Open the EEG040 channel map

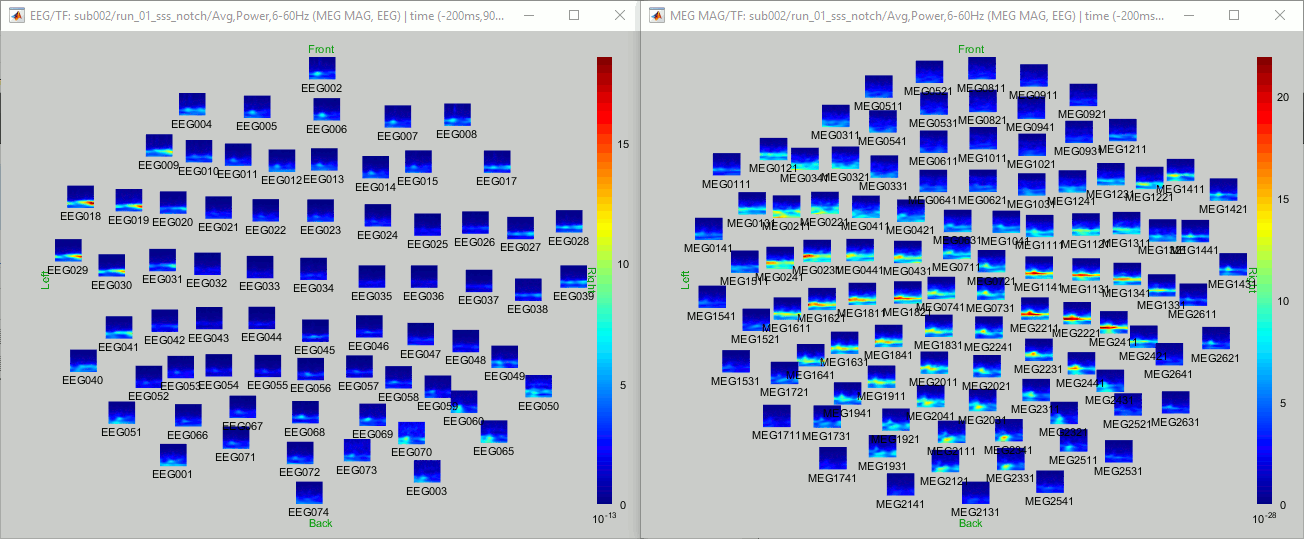[x=83, y=360]
